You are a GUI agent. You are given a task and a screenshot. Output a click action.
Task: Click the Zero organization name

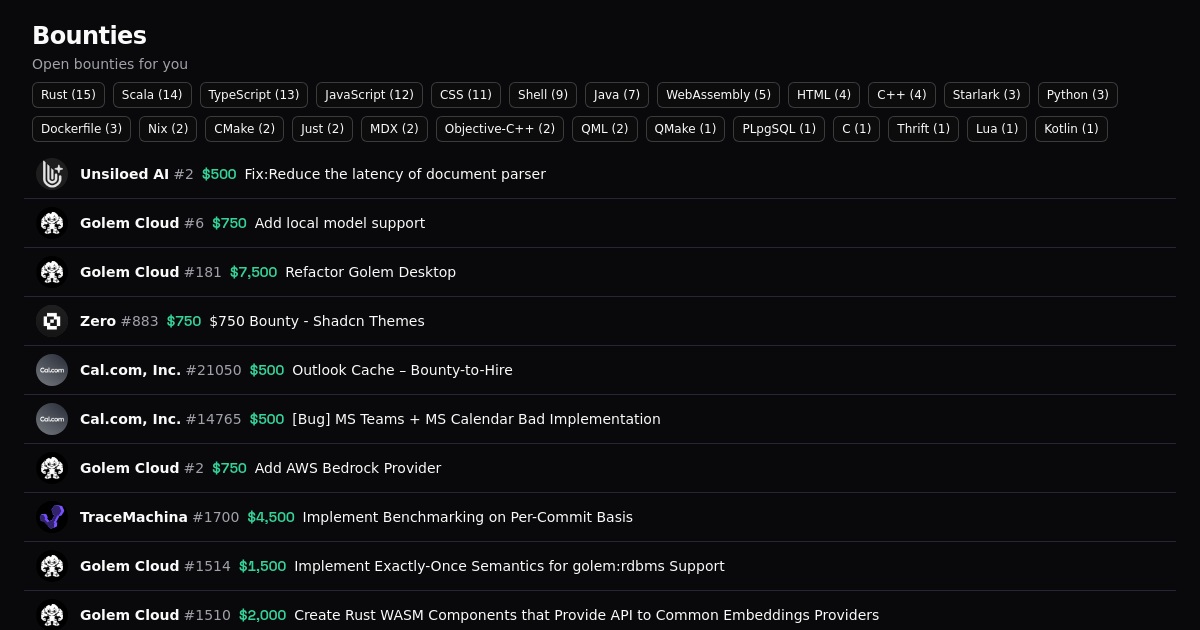(98, 321)
